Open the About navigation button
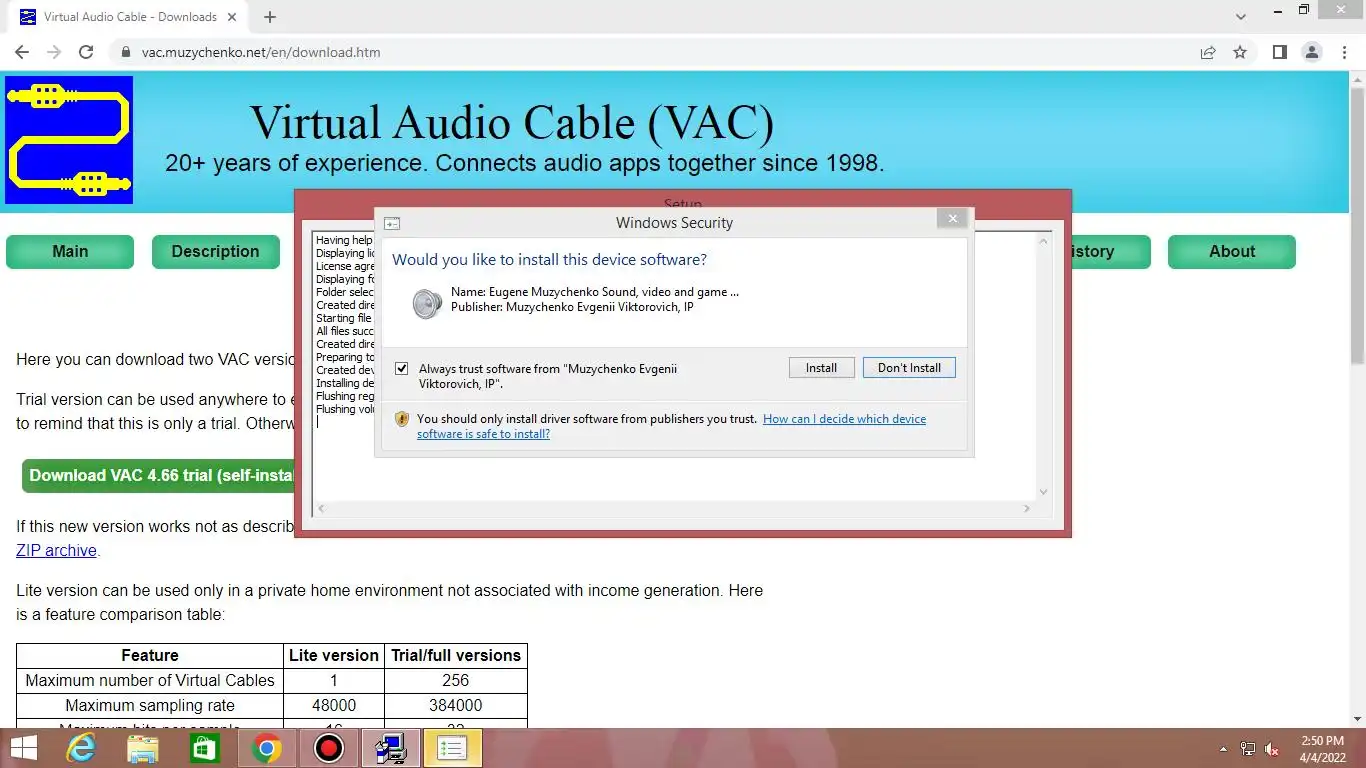 pyautogui.click(x=1232, y=252)
